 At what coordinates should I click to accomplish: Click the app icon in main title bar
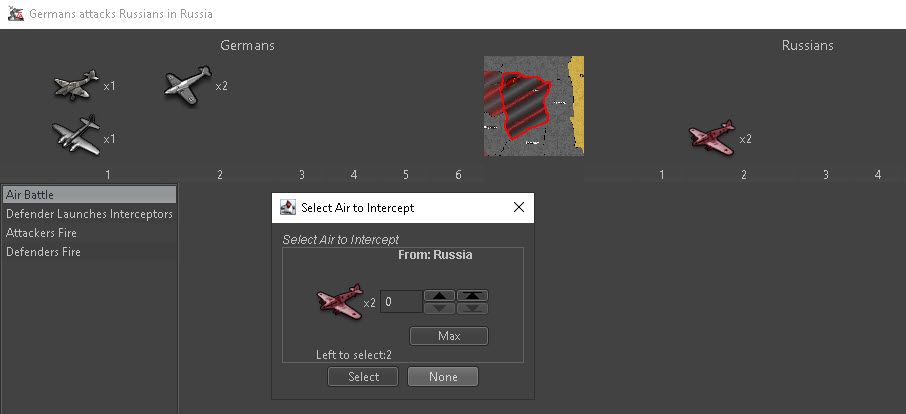pyautogui.click(x=13, y=14)
